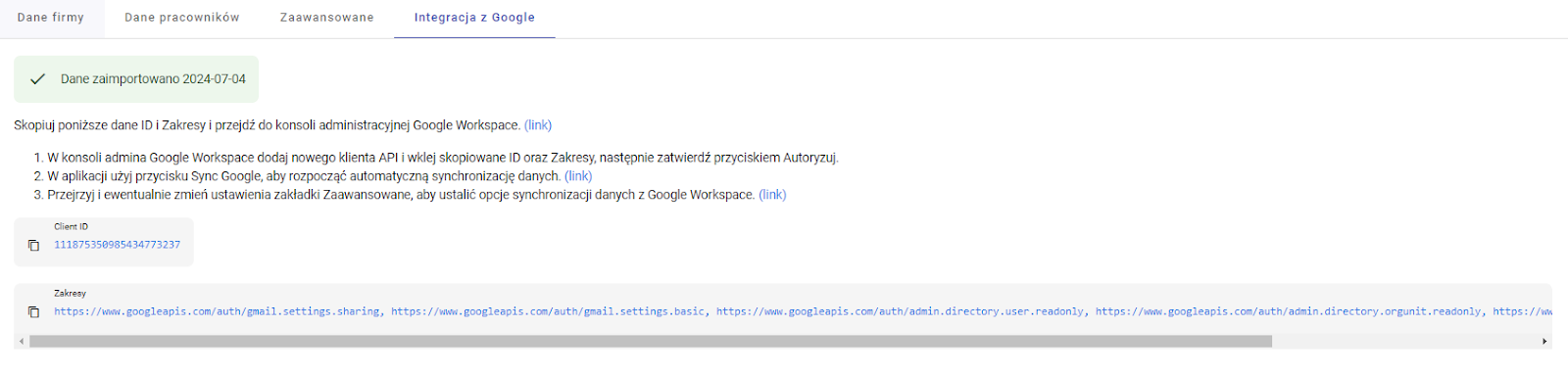Open the link about Zaawansowane sync settings
1568x376 pixels.
[772, 195]
